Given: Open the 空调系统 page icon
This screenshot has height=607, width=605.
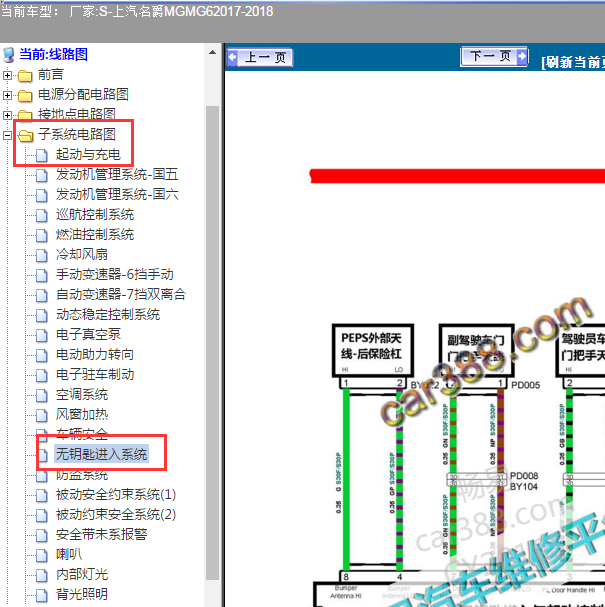Looking at the screenshot, I should tap(41, 395).
